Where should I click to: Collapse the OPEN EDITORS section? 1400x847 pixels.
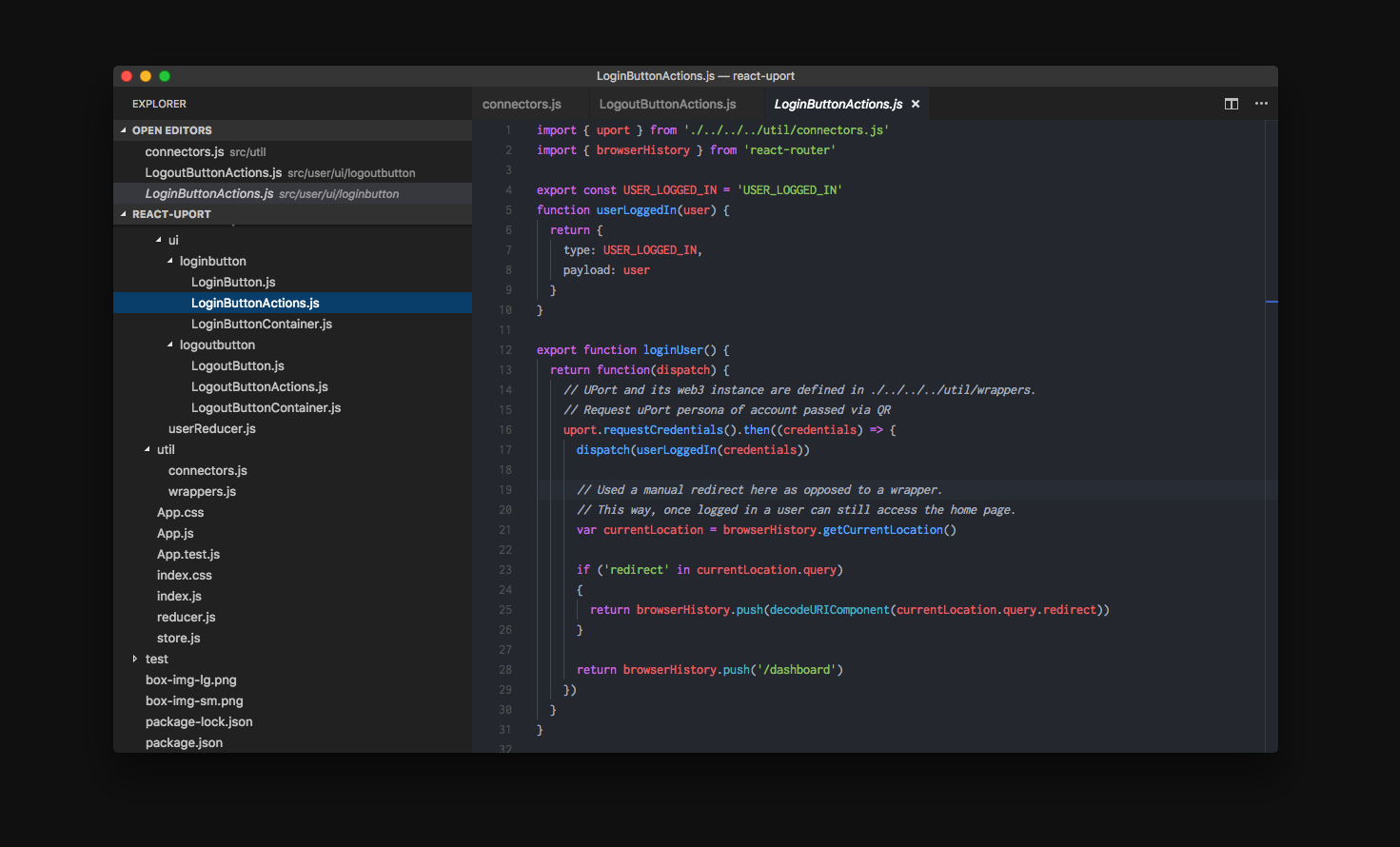pyautogui.click(x=124, y=130)
